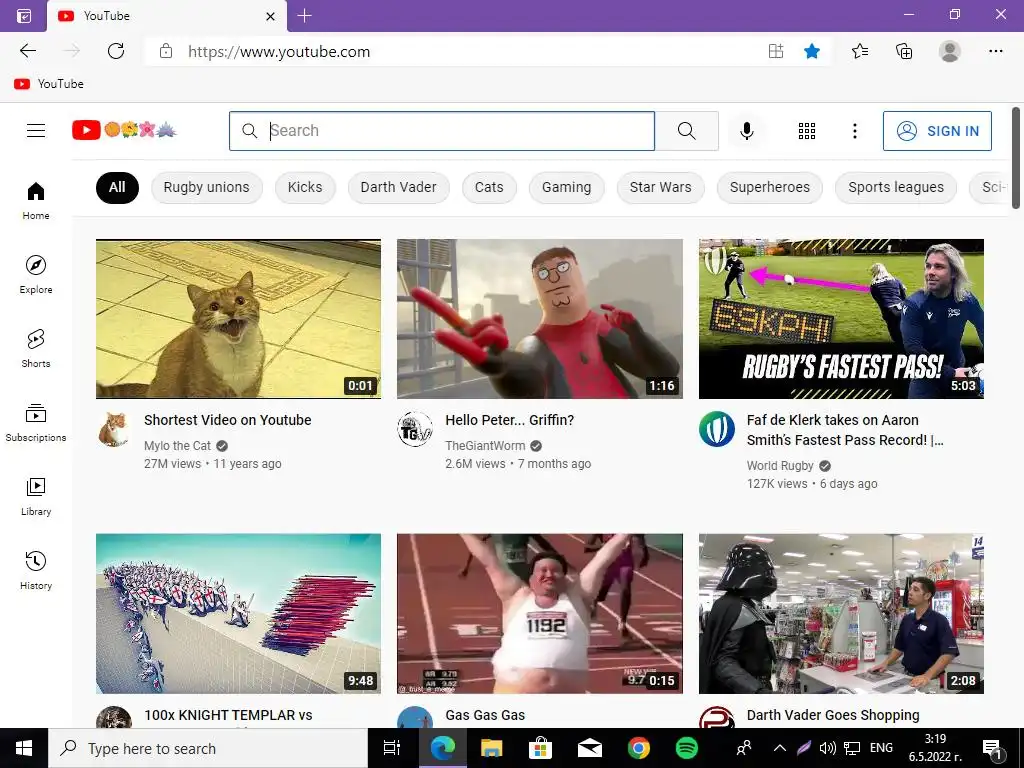Click the SIGN IN button
This screenshot has width=1024, height=768.
pyautogui.click(x=937, y=131)
